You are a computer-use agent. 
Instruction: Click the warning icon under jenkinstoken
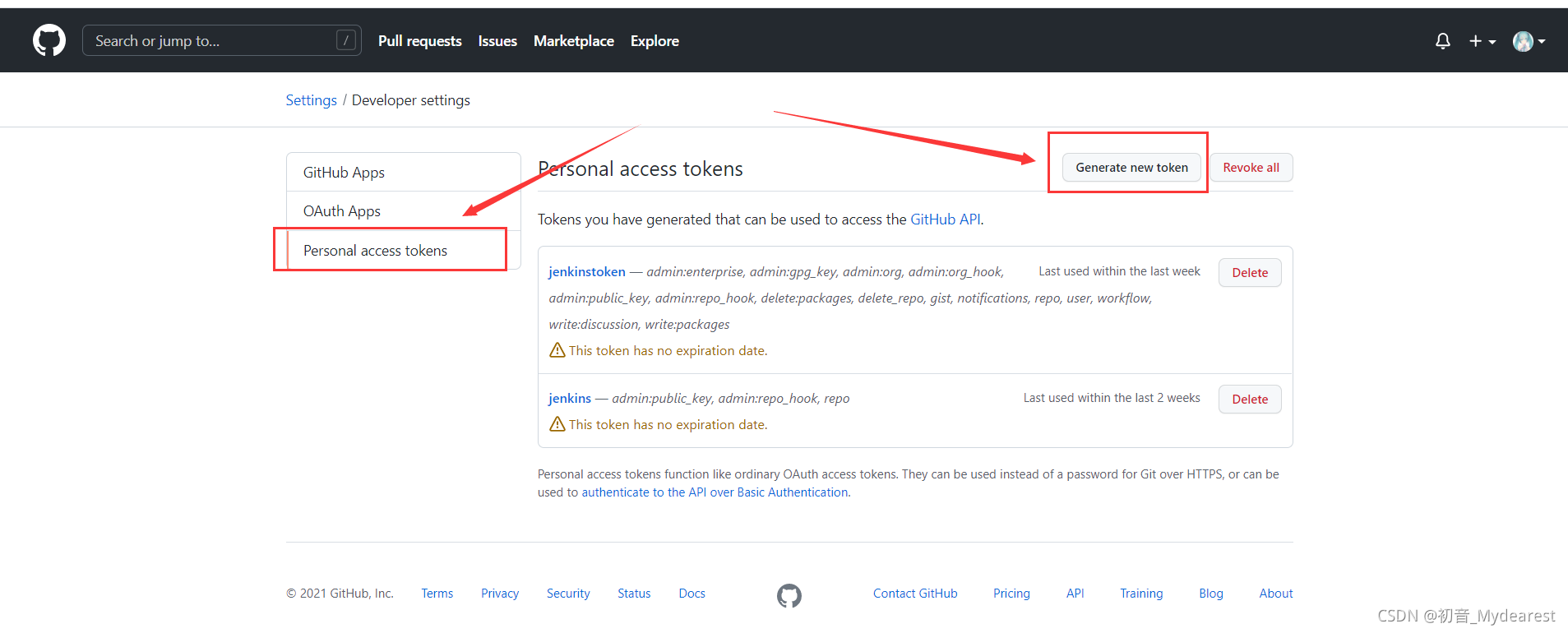[557, 350]
